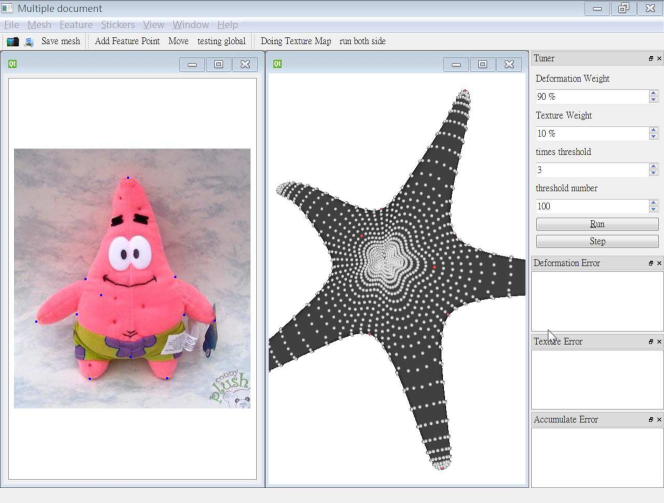Minimize the Patrick photo subwindow
Screen dimensions: 664x503
[192, 64]
